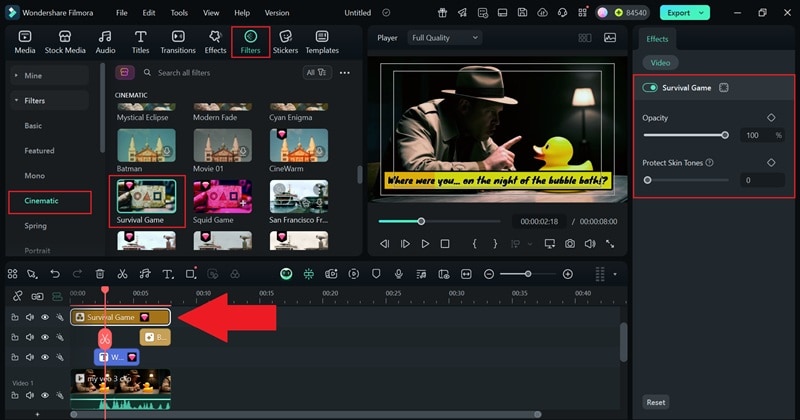Open the Edit menu
The width and height of the screenshot is (800, 420).
coord(148,13)
